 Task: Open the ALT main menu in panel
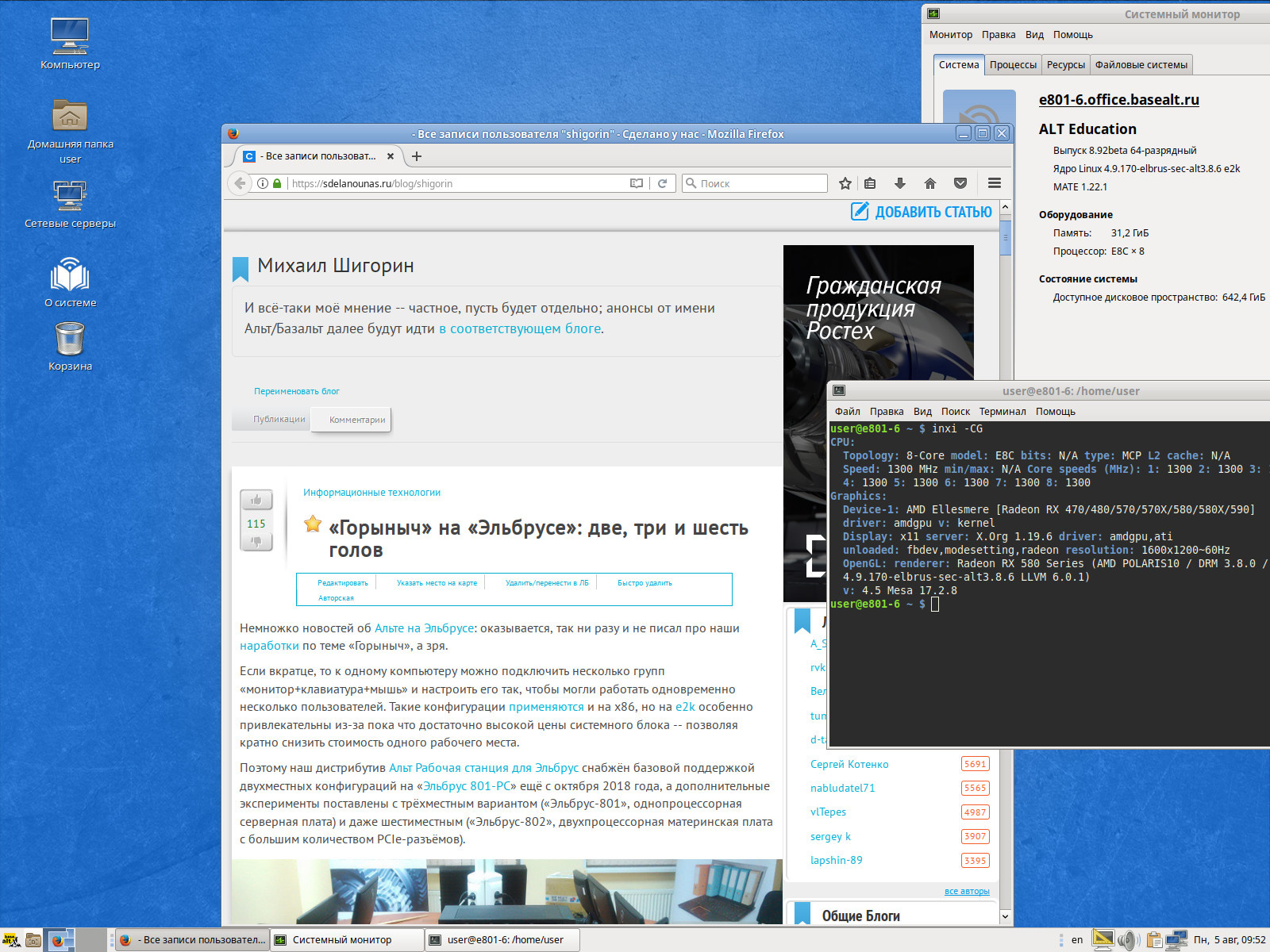[10, 940]
